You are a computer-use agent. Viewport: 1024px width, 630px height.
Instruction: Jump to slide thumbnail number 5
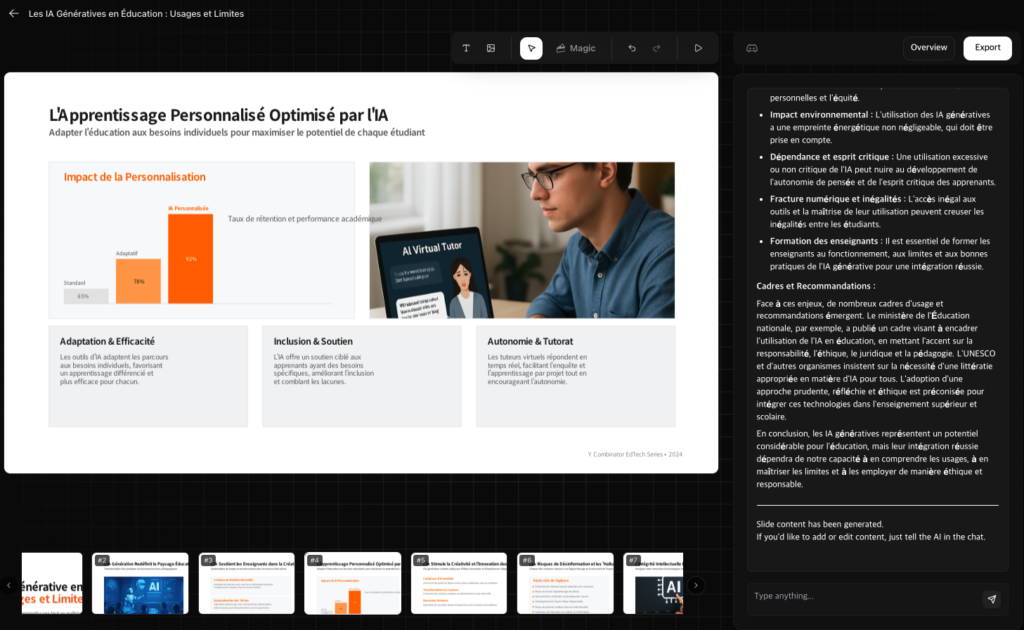(x=459, y=584)
